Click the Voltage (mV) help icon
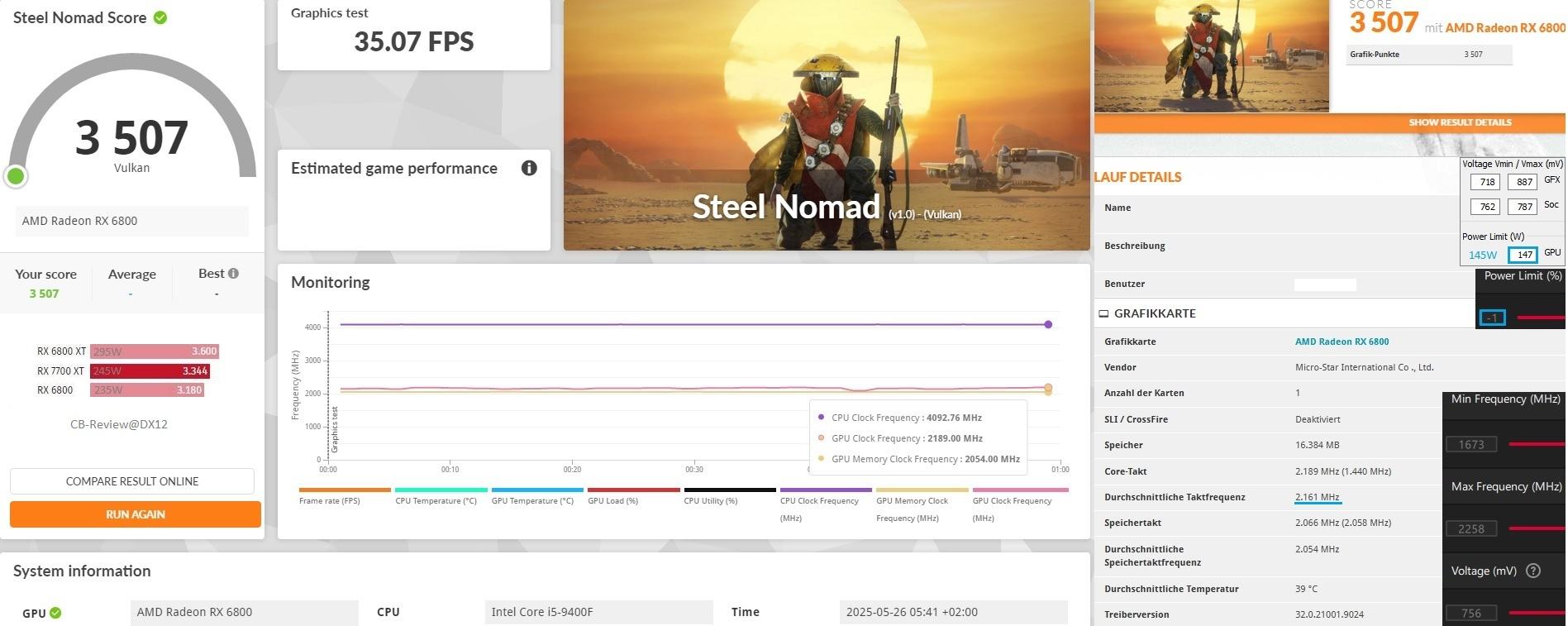The image size is (1568, 626). [x=1533, y=571]
